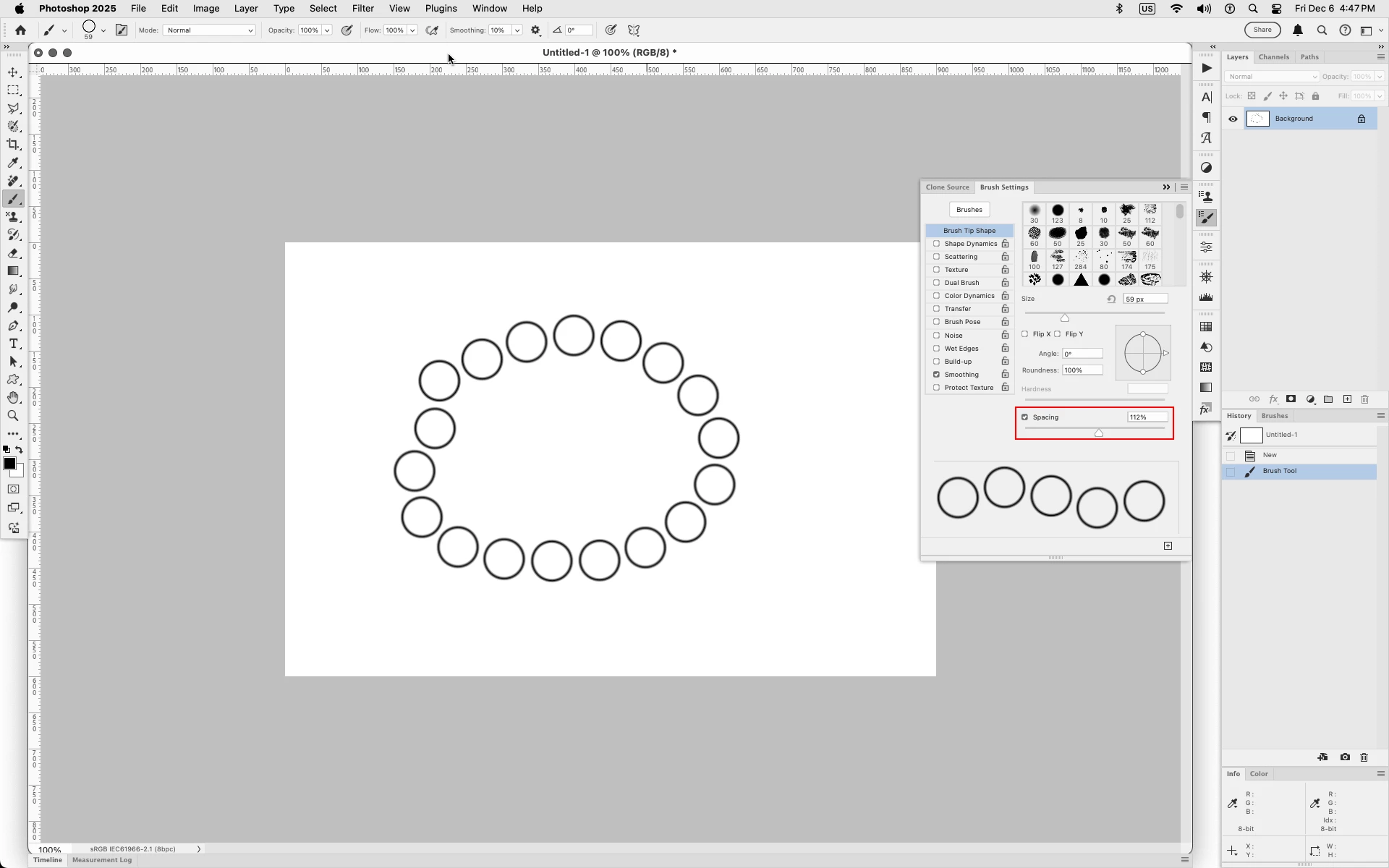
Task: Switch to the Channels tab
Action: pyautogui.click(x=1273, y=57)
